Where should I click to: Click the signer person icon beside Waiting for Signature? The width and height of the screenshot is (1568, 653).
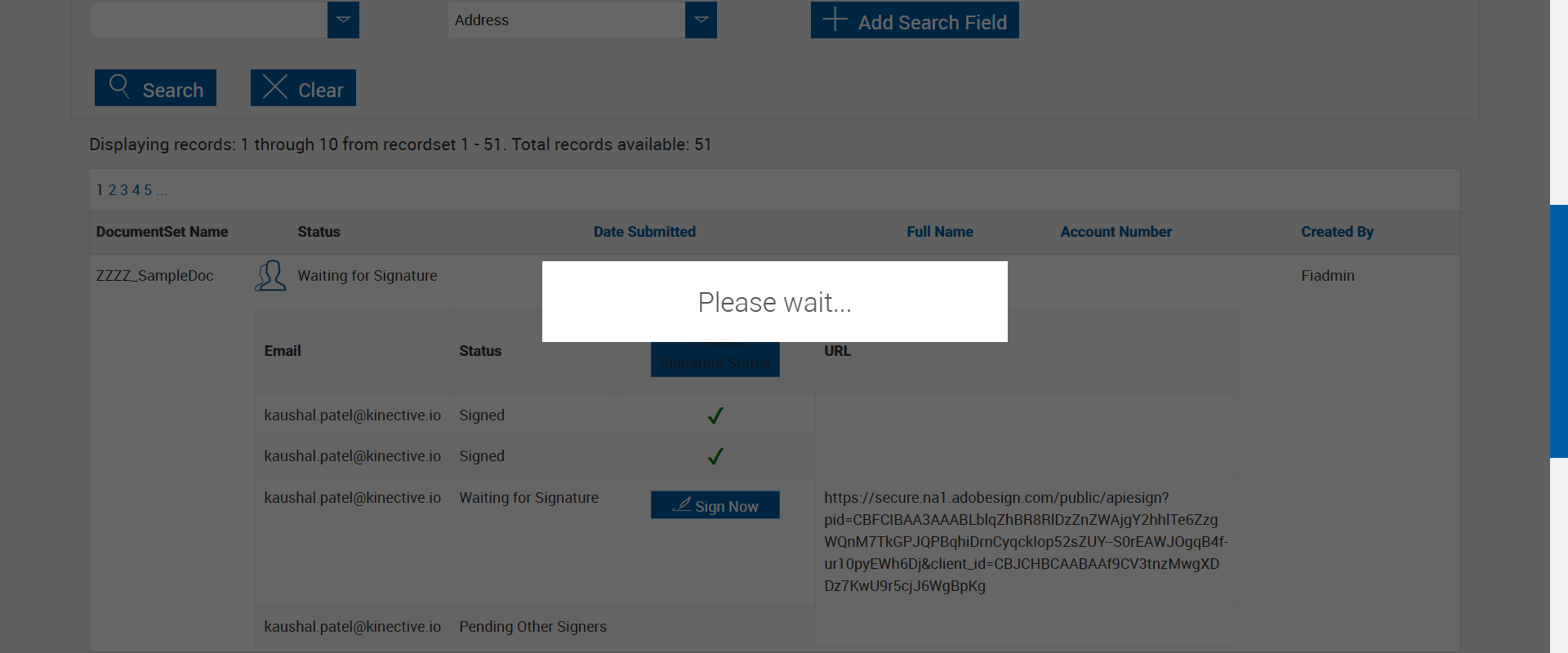click(x=270, y=276)
